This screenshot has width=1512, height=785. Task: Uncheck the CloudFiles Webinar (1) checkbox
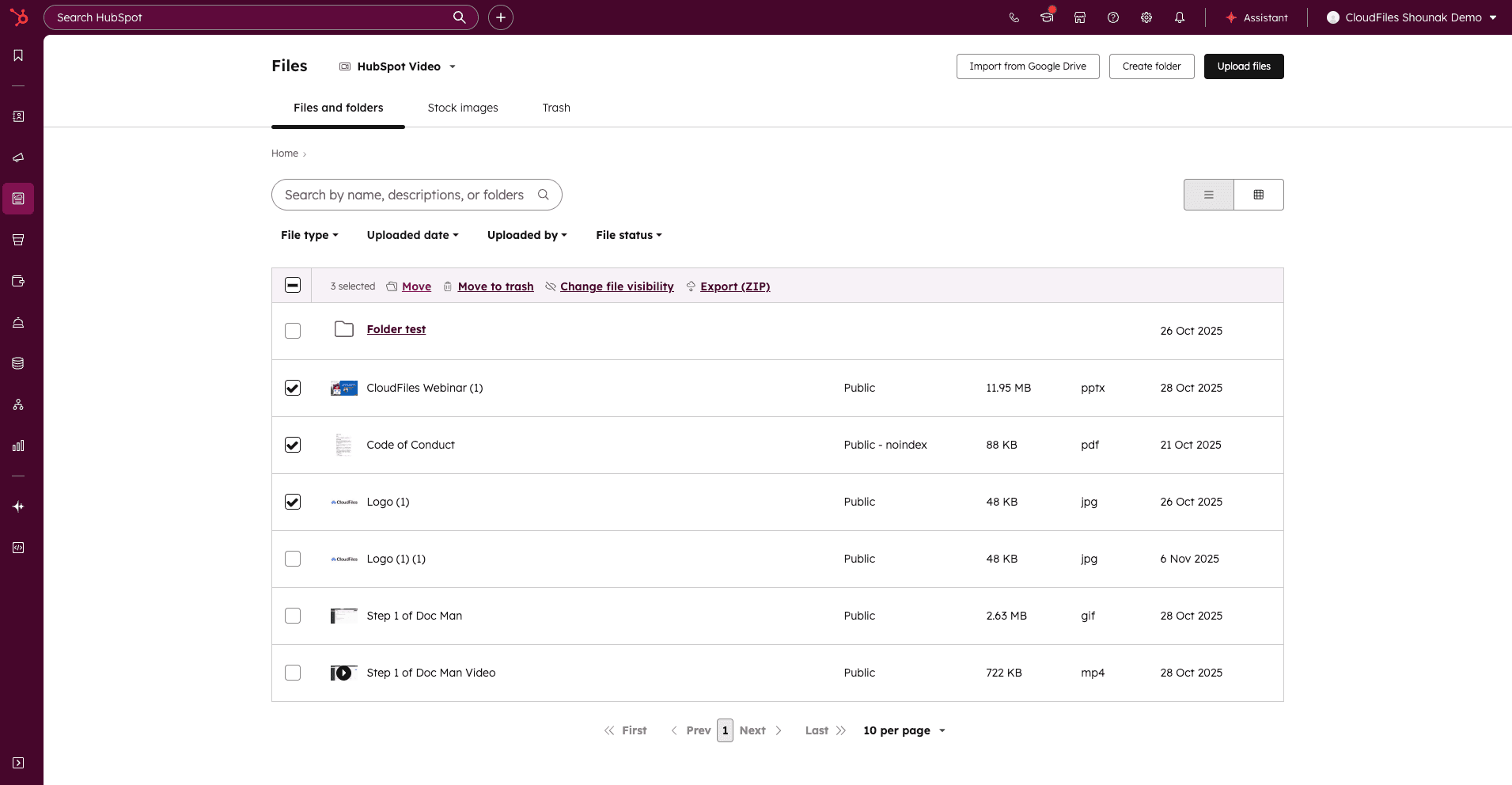pos(293,388)
